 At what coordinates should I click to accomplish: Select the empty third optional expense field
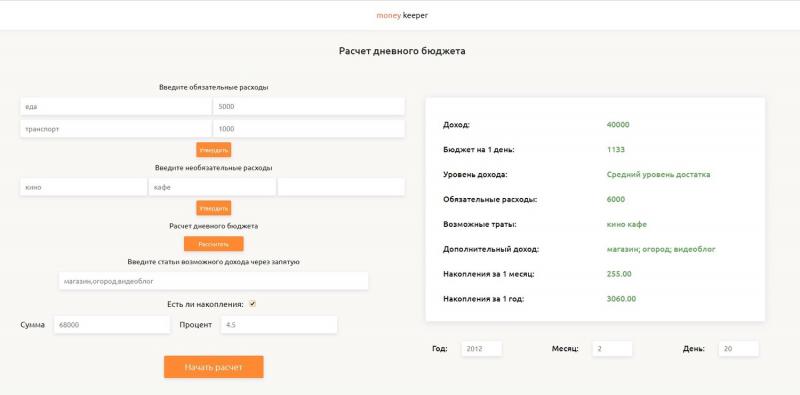(x=341, y=187)
